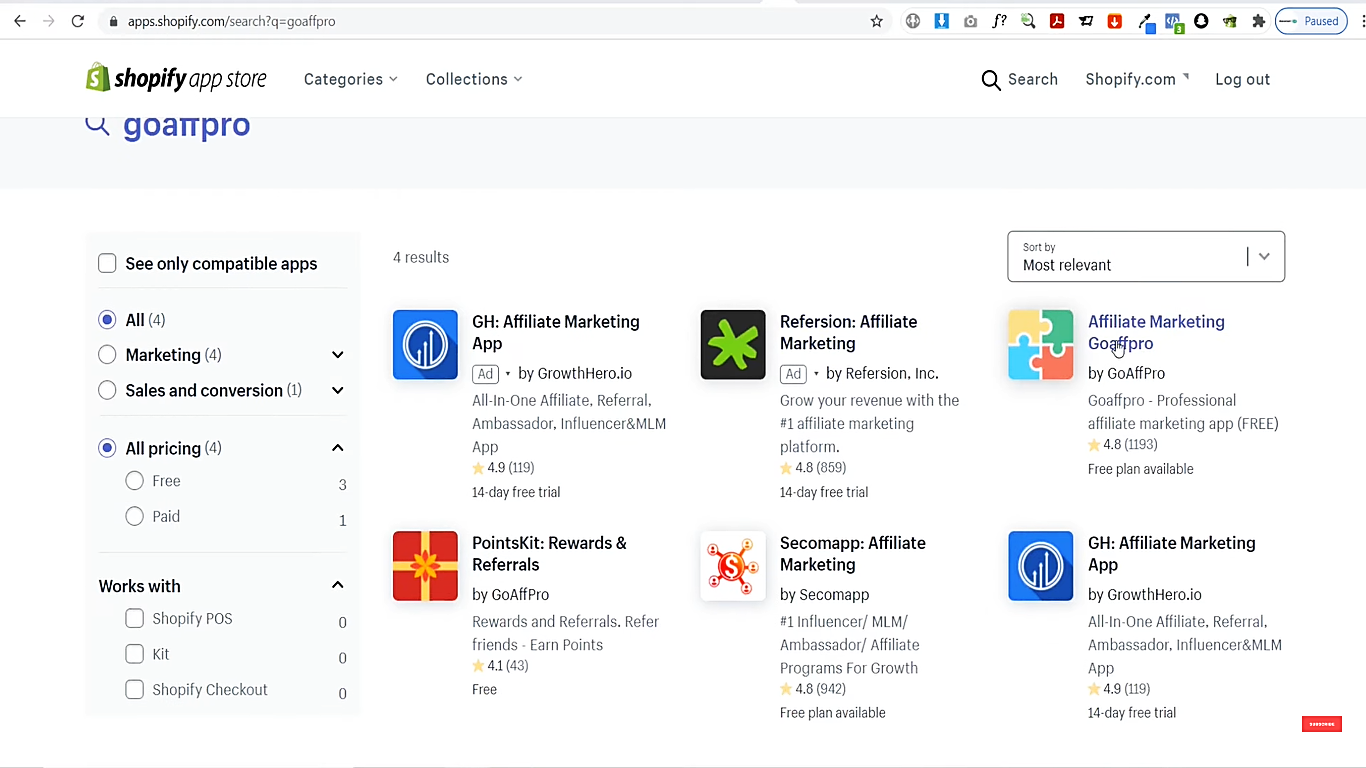Open the Ad info arrow for Refersion
Screen dimensions: 1366x768
pos(816,374)
